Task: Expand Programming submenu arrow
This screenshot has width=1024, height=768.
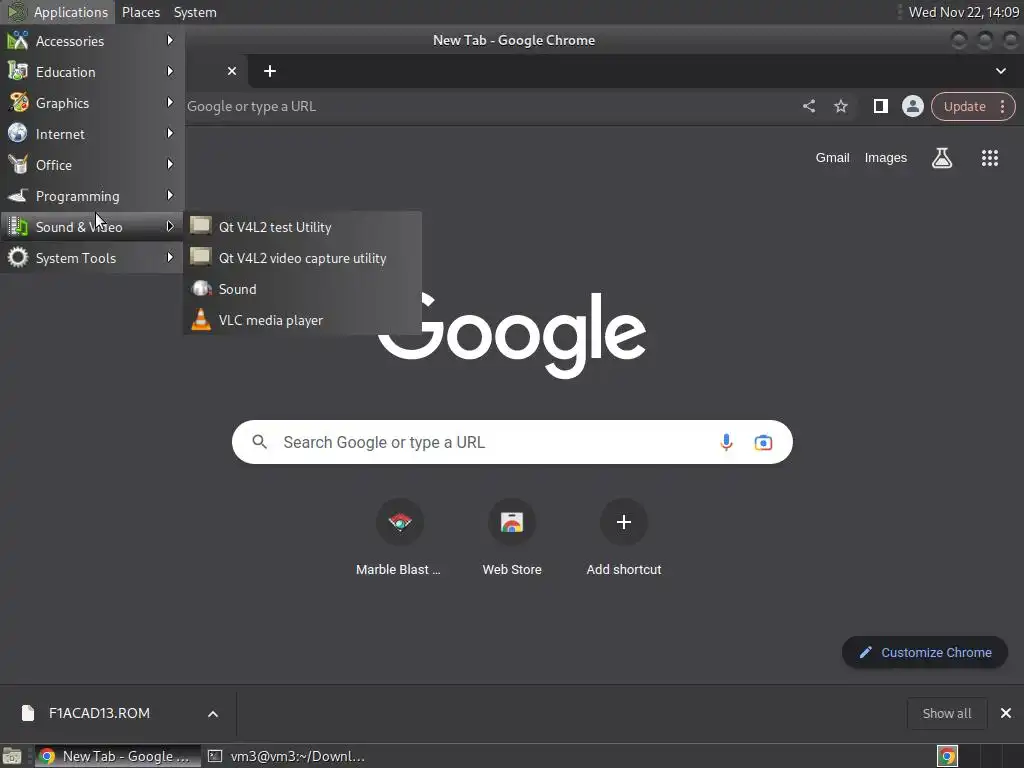Action: 170,195
